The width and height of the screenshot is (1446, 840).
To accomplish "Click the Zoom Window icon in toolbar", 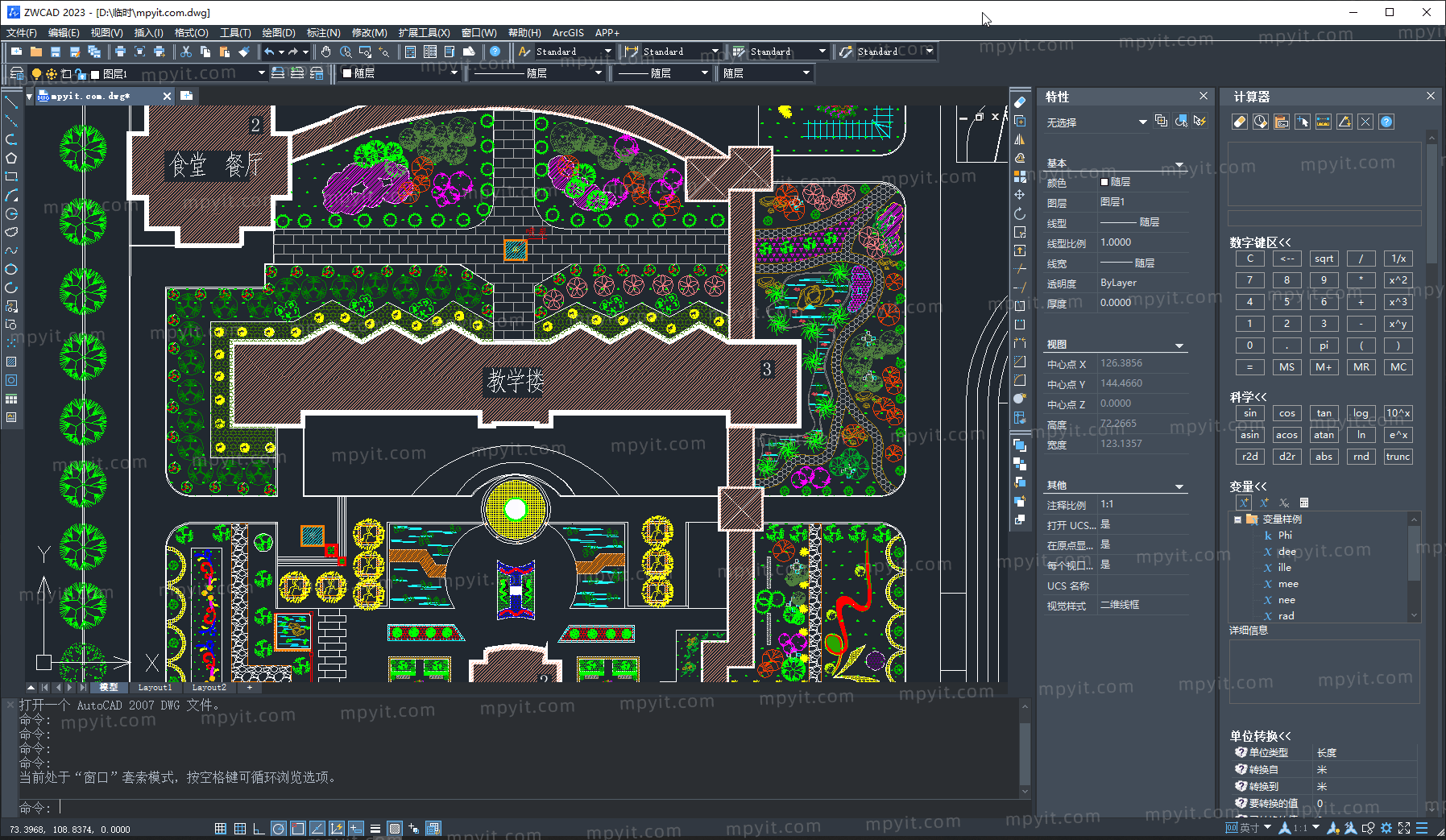I will coord(365,52).
